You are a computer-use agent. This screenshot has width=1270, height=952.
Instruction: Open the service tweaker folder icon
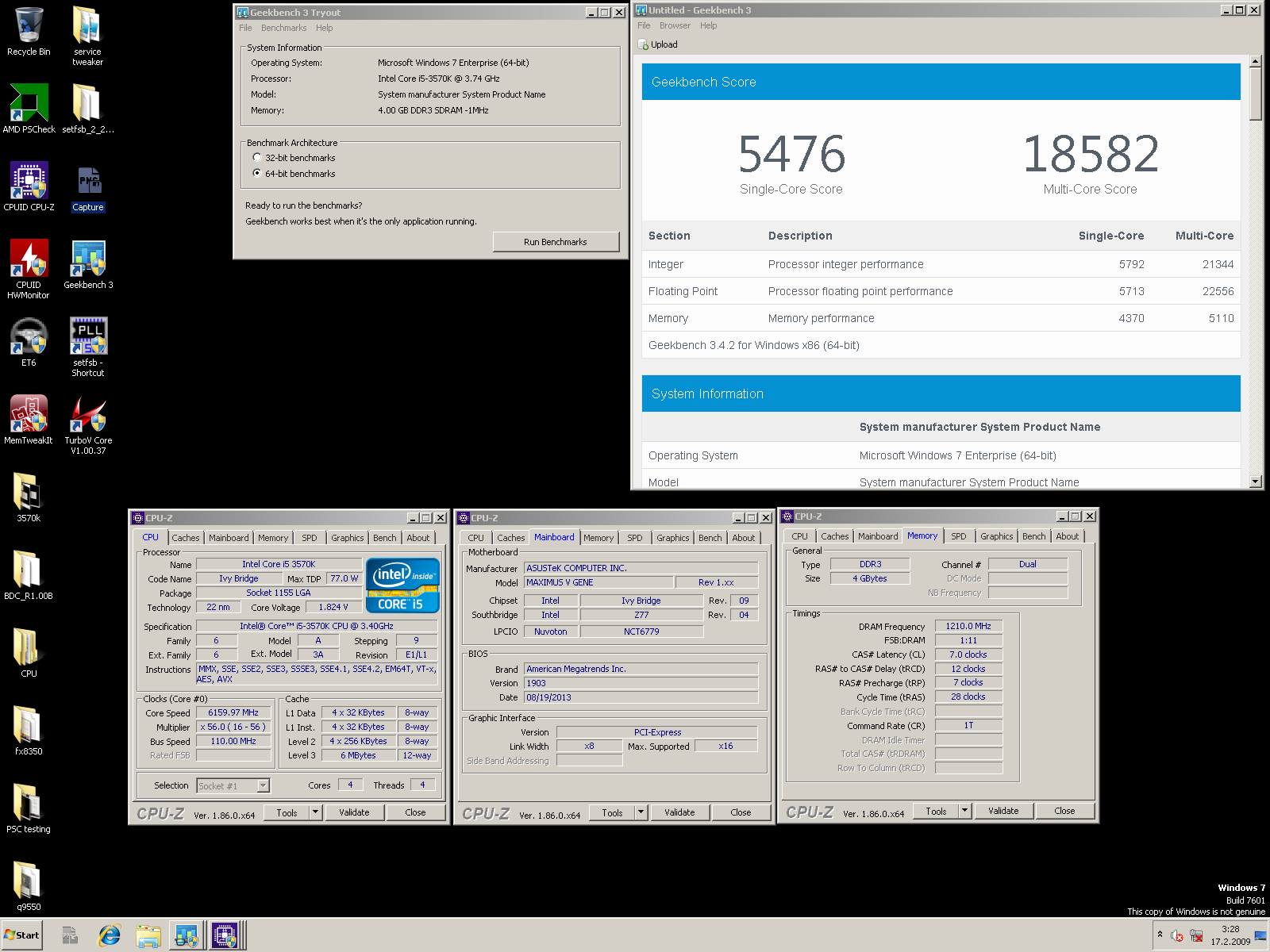tap(87, 36)
